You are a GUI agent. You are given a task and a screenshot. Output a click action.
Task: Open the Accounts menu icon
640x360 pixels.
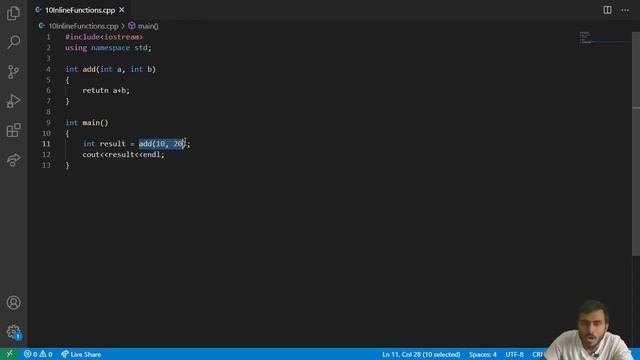click(13, 303)
